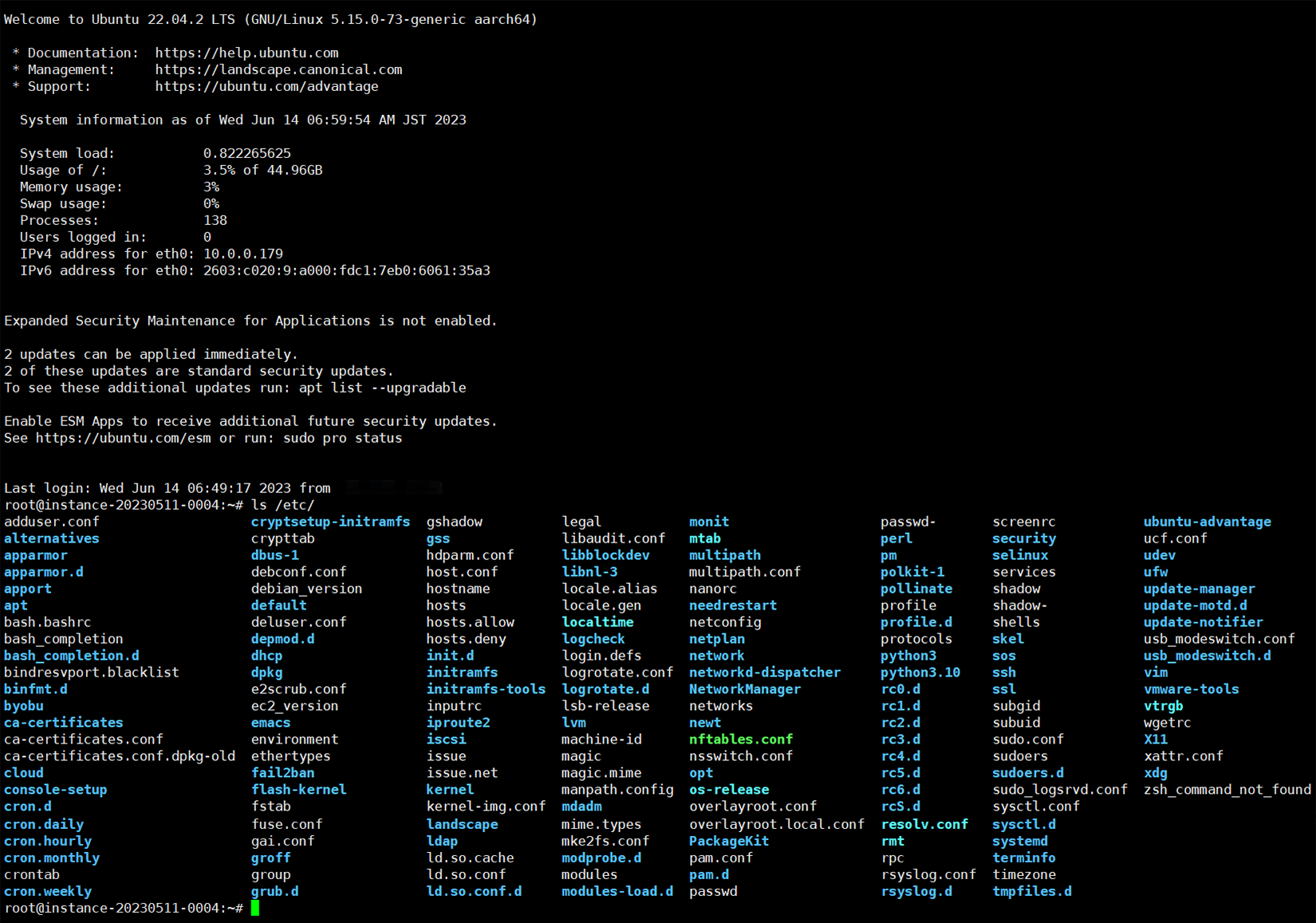This screenshot has width=1316, height=923.
Task: Click the green nftables.conf entry
Action: pyautogui.click(x=741, y=740)
